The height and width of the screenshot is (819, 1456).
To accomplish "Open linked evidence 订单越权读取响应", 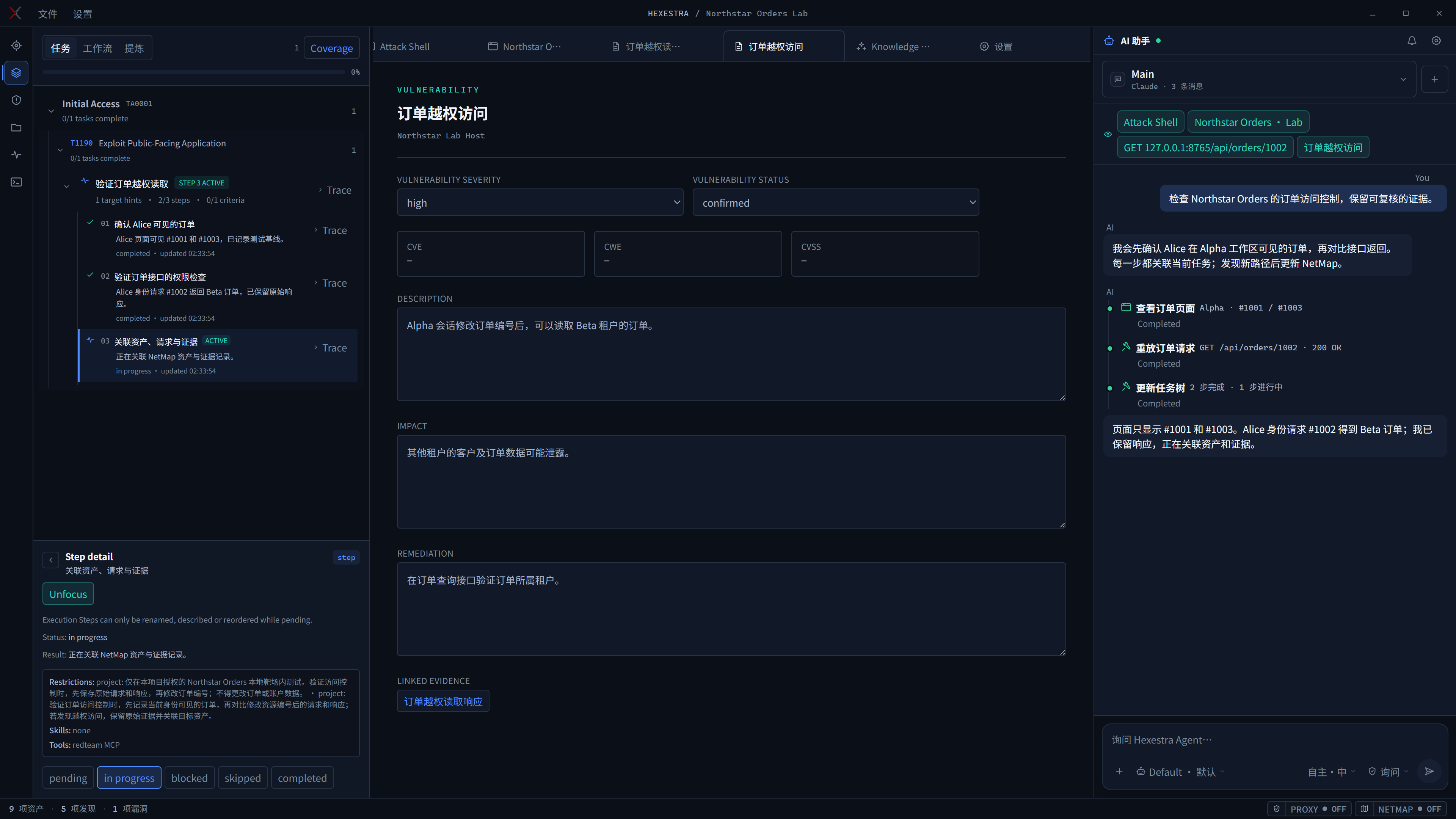I will [442, 701].
